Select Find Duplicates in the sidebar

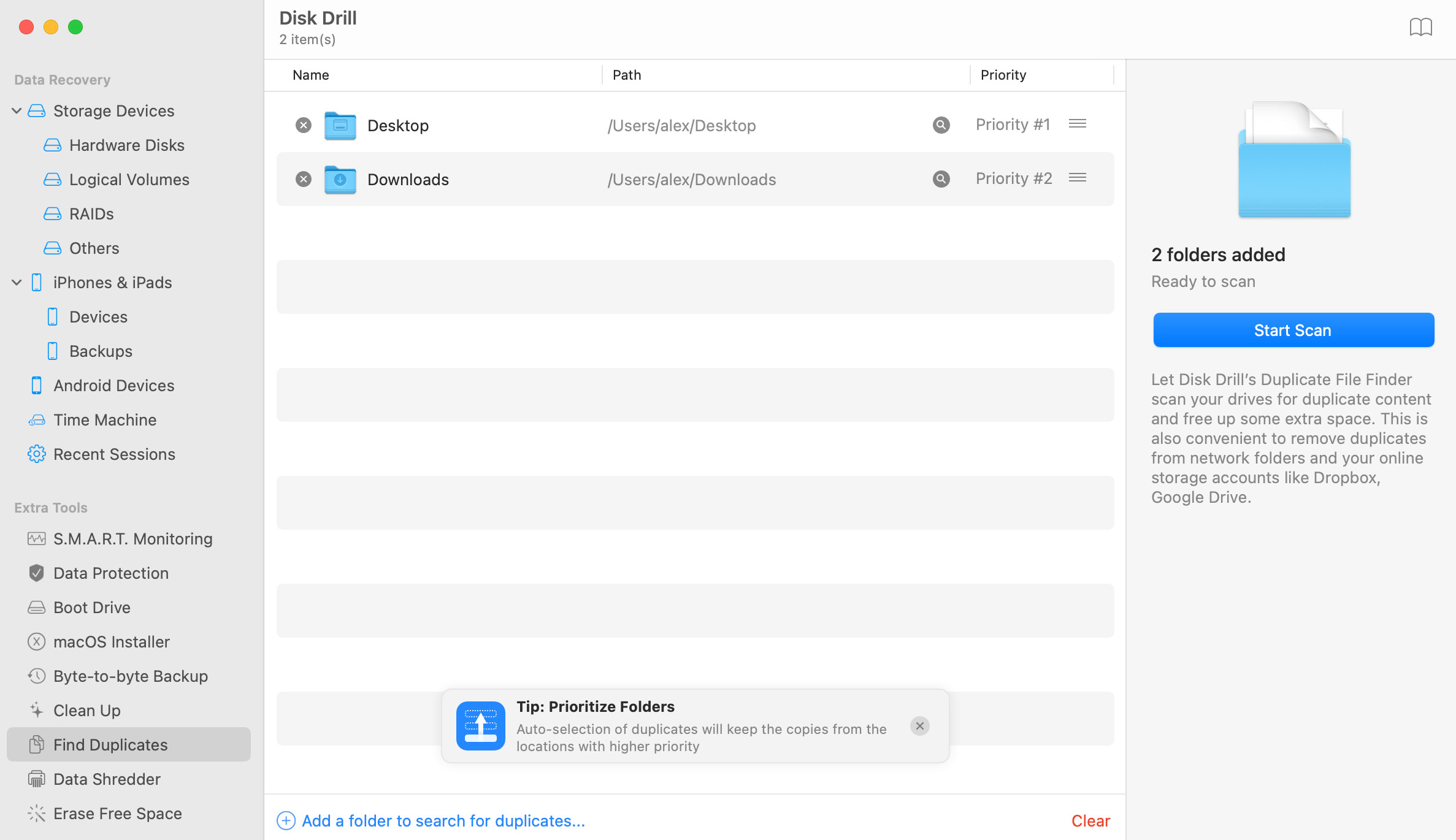(110, 744)
